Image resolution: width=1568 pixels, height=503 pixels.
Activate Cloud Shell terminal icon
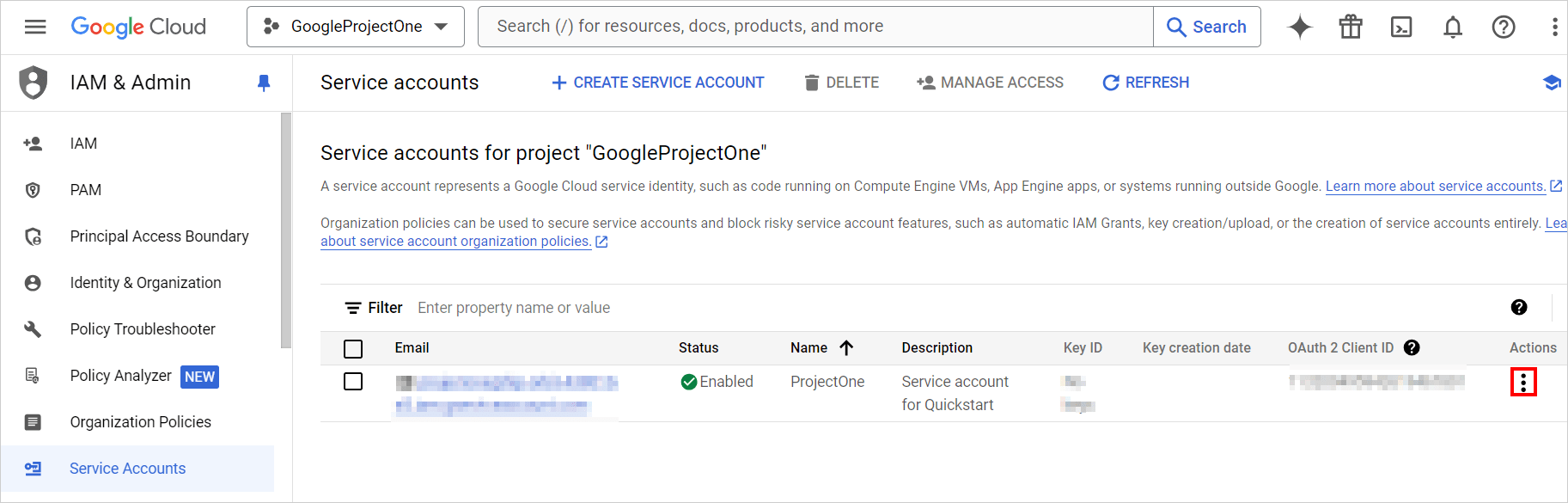pos(1401,27)
